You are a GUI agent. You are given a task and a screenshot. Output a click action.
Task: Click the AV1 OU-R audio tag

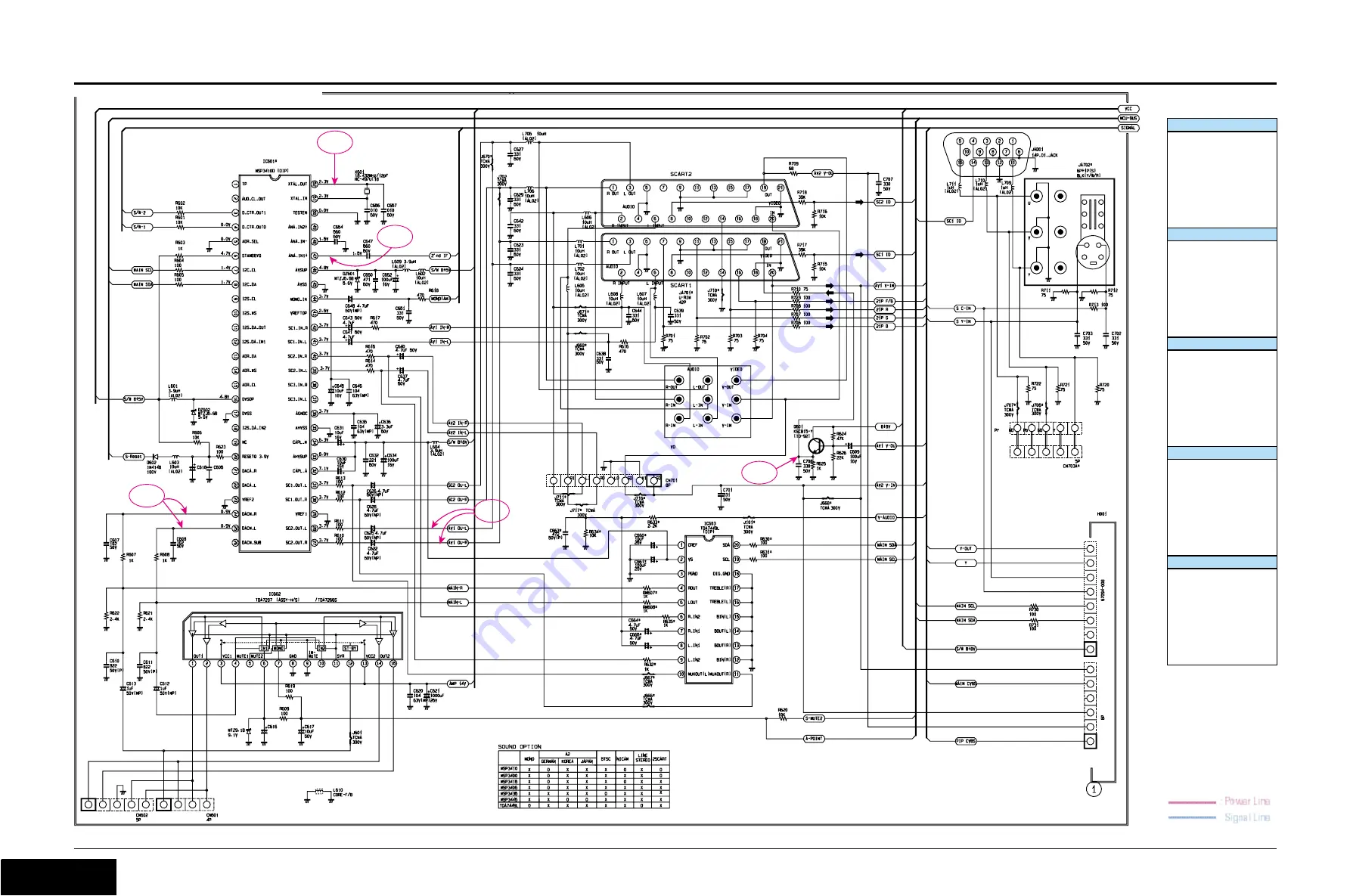458,543
